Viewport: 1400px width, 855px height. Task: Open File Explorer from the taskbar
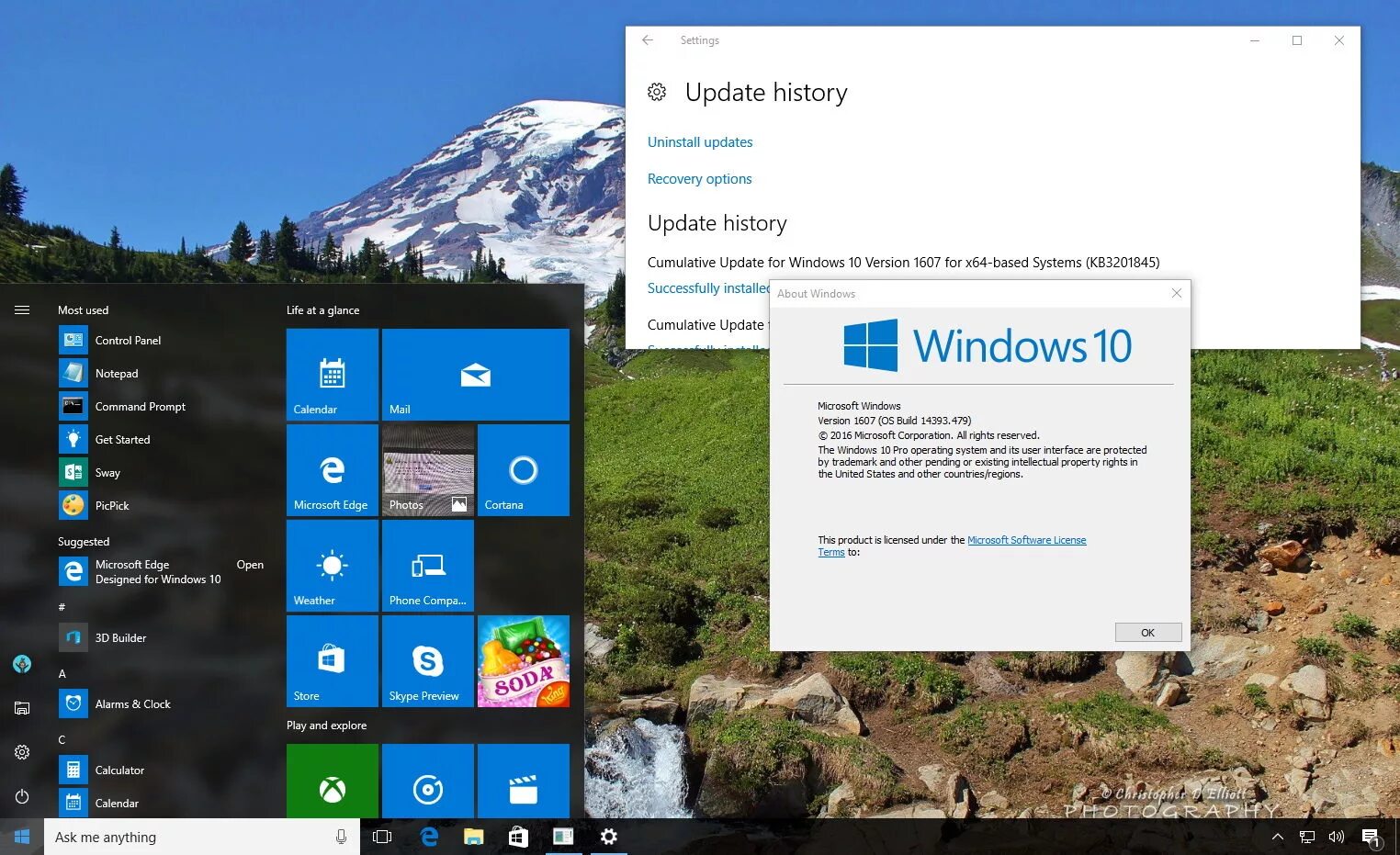tap(473, 837)
